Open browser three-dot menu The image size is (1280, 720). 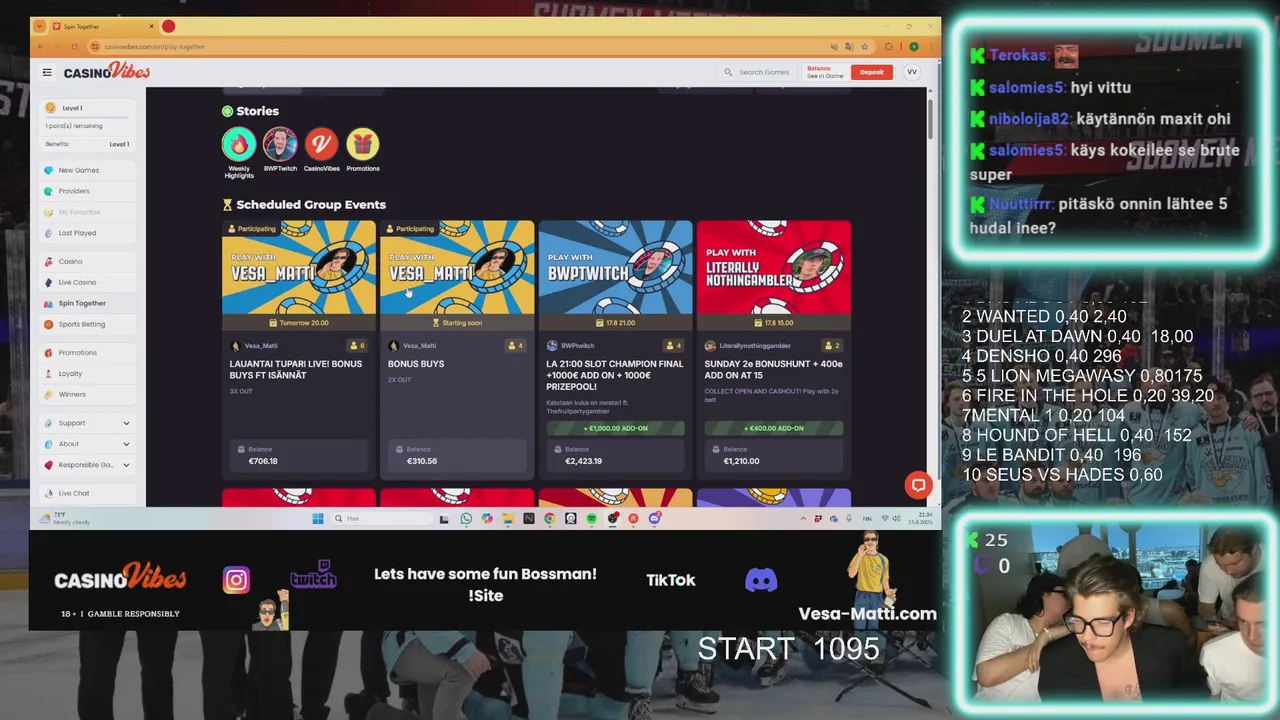[930, 46]
